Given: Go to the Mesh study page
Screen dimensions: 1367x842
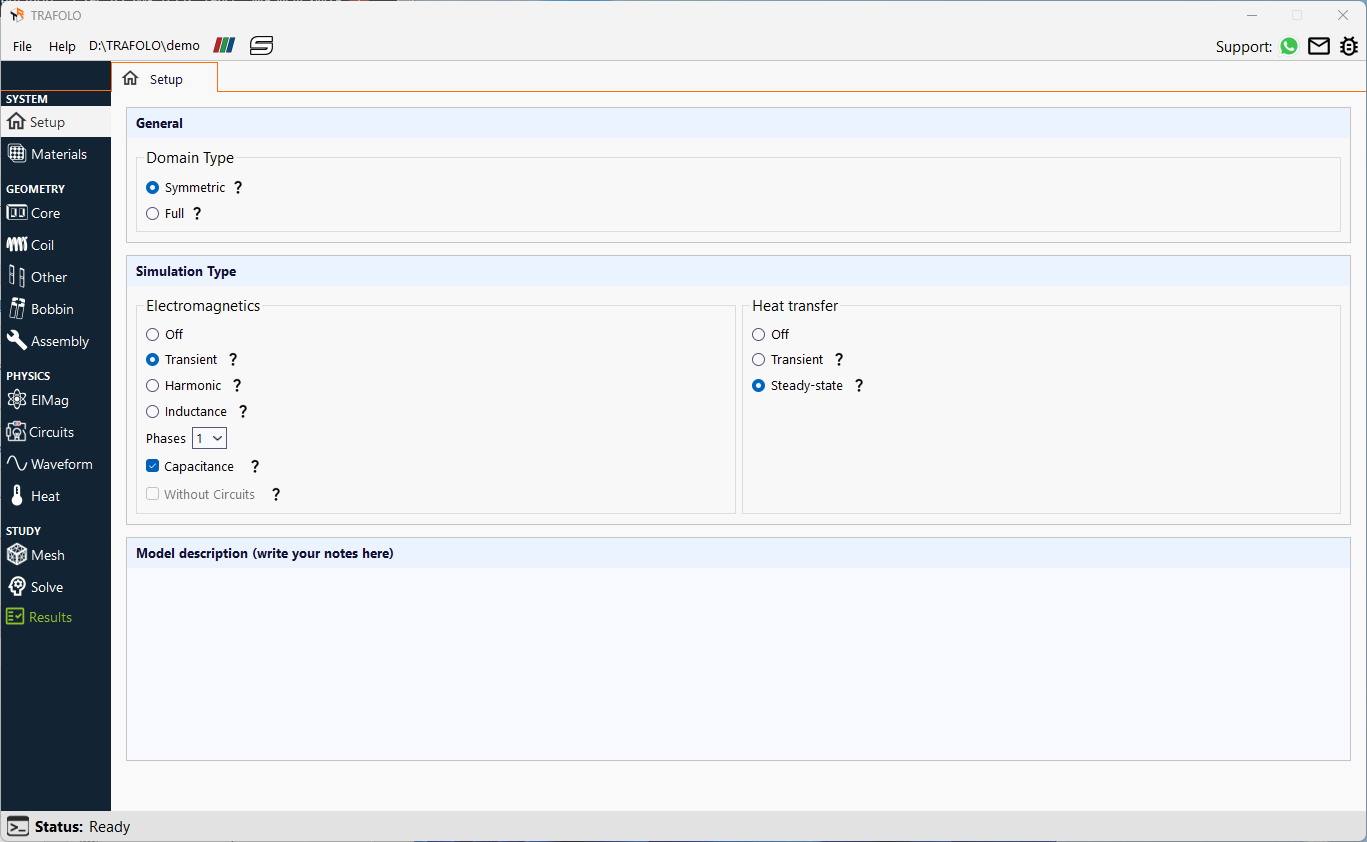Looking at the screenshot, I should click(47, 555).
